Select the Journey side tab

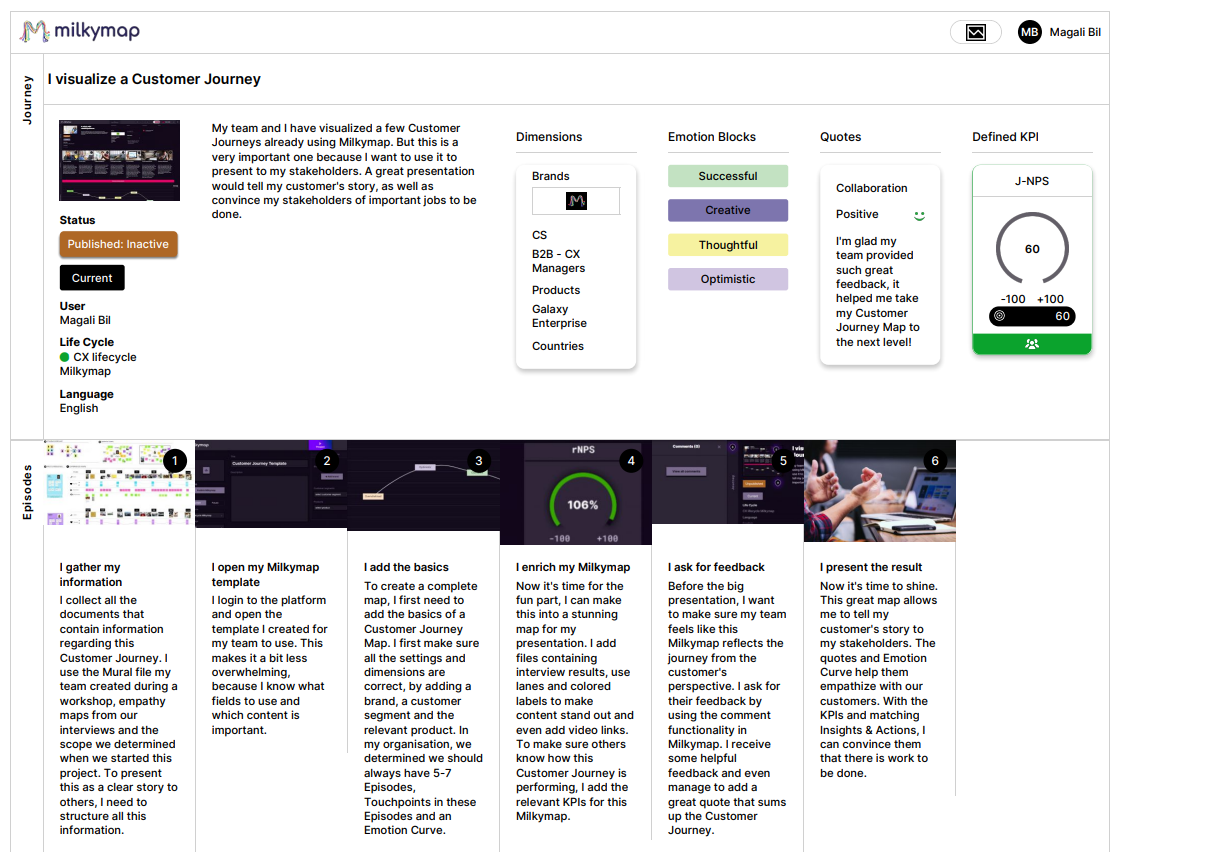(27, 100)
